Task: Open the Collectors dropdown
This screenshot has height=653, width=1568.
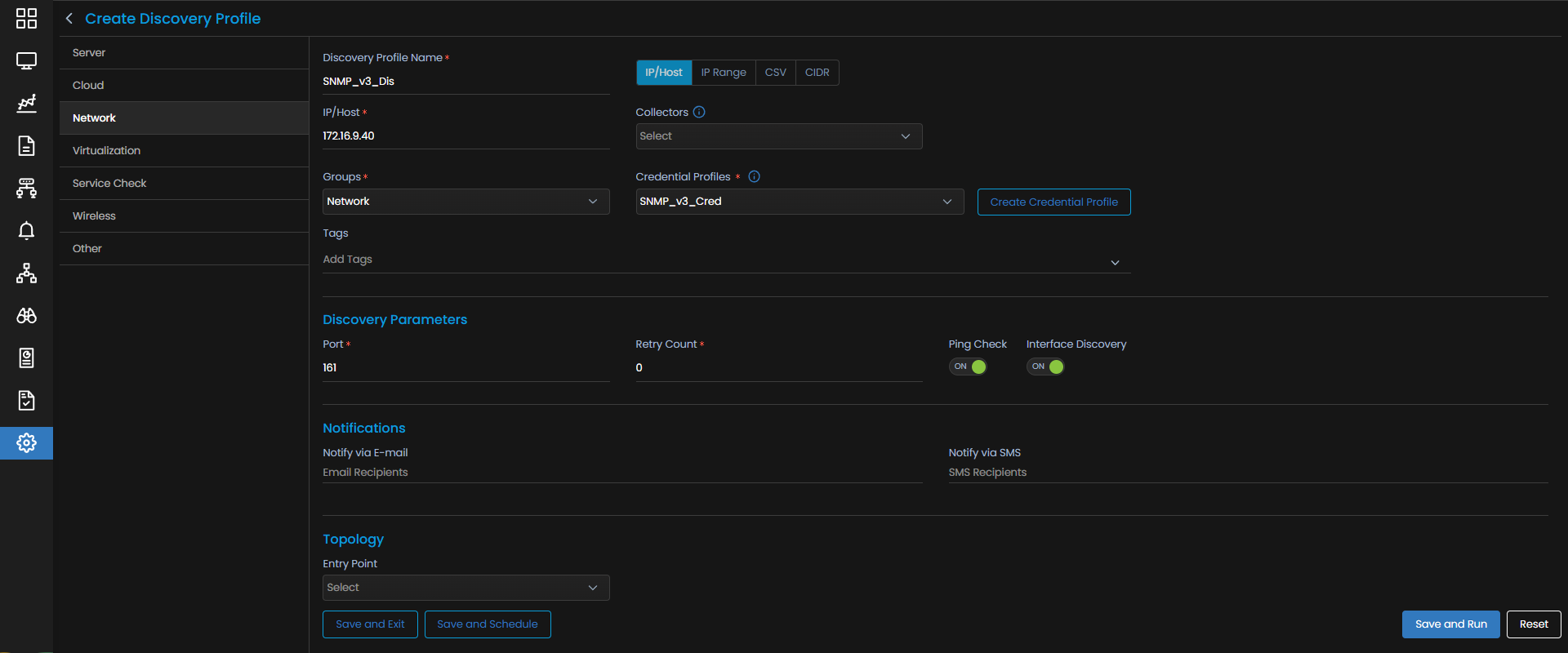Action: [779, 136]
